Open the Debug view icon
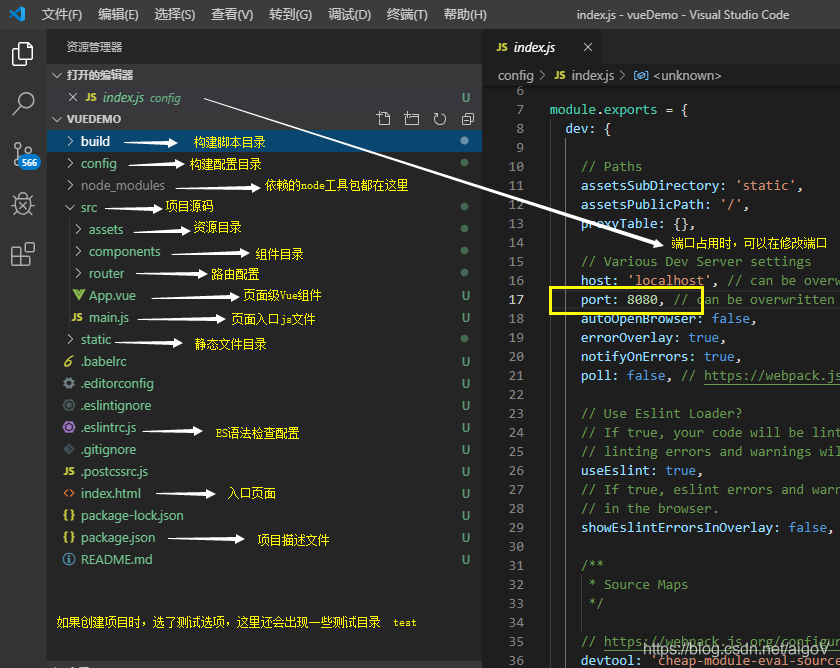The width and height of the screenshot is (840, 668). point(22,204)
